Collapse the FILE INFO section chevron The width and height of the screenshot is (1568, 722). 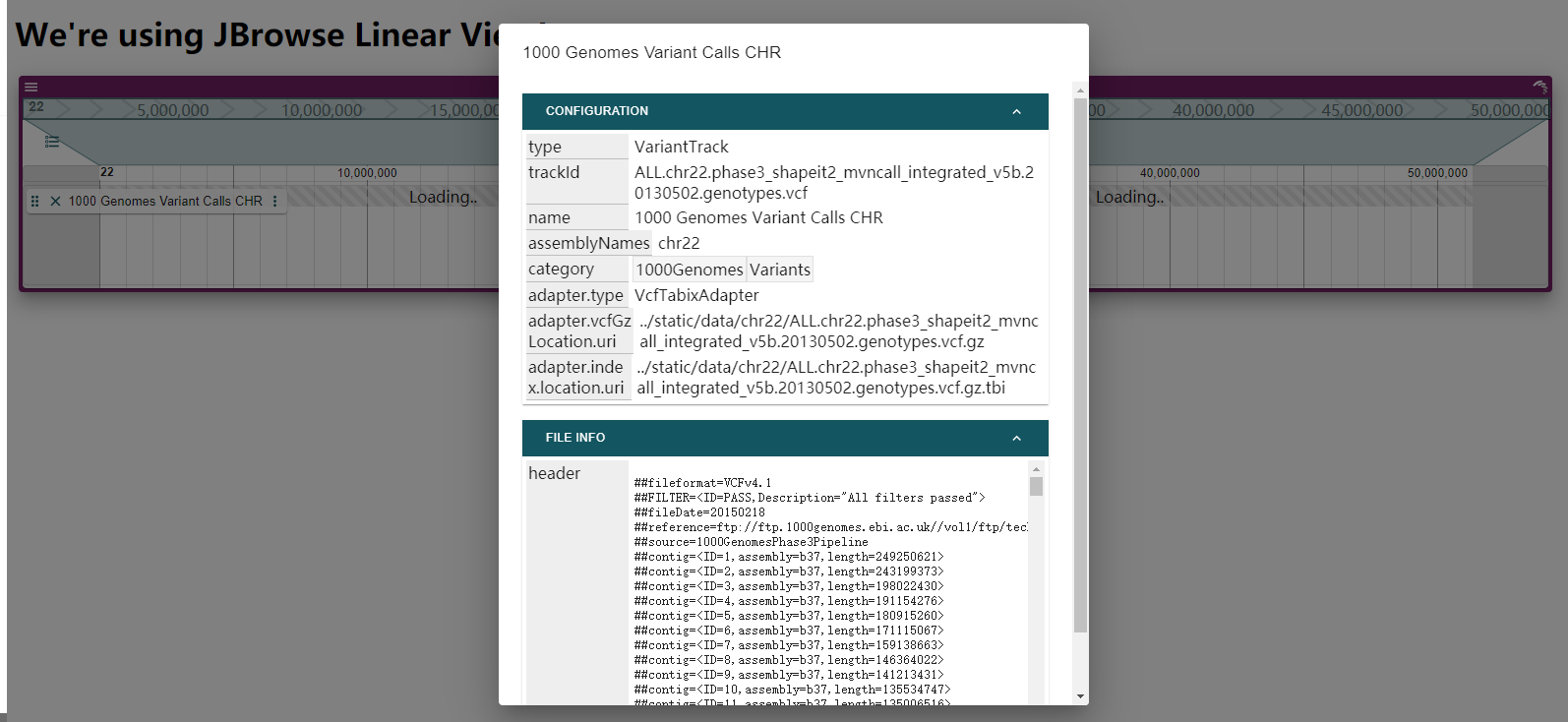[1016, 438]
